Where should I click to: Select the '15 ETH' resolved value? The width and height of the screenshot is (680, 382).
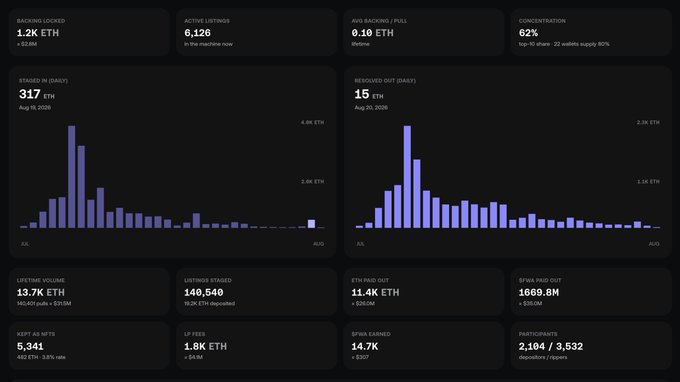click(369, 94)
